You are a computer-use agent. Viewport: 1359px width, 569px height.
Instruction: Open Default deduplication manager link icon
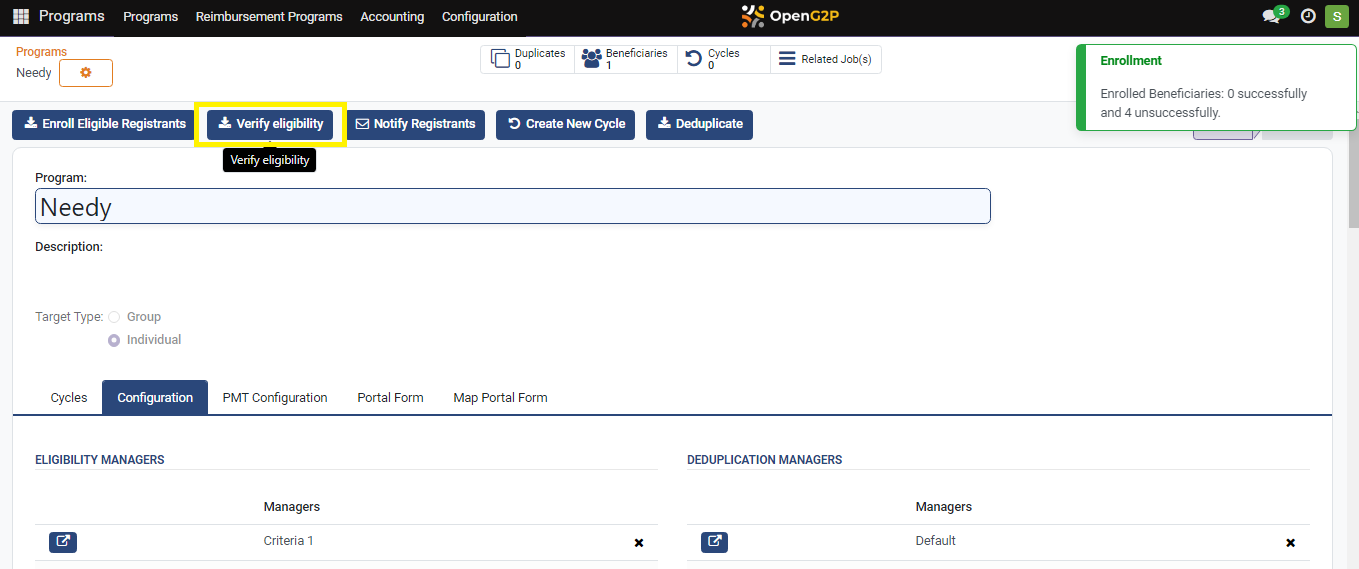pyautogui.click(x=714, y=541)
